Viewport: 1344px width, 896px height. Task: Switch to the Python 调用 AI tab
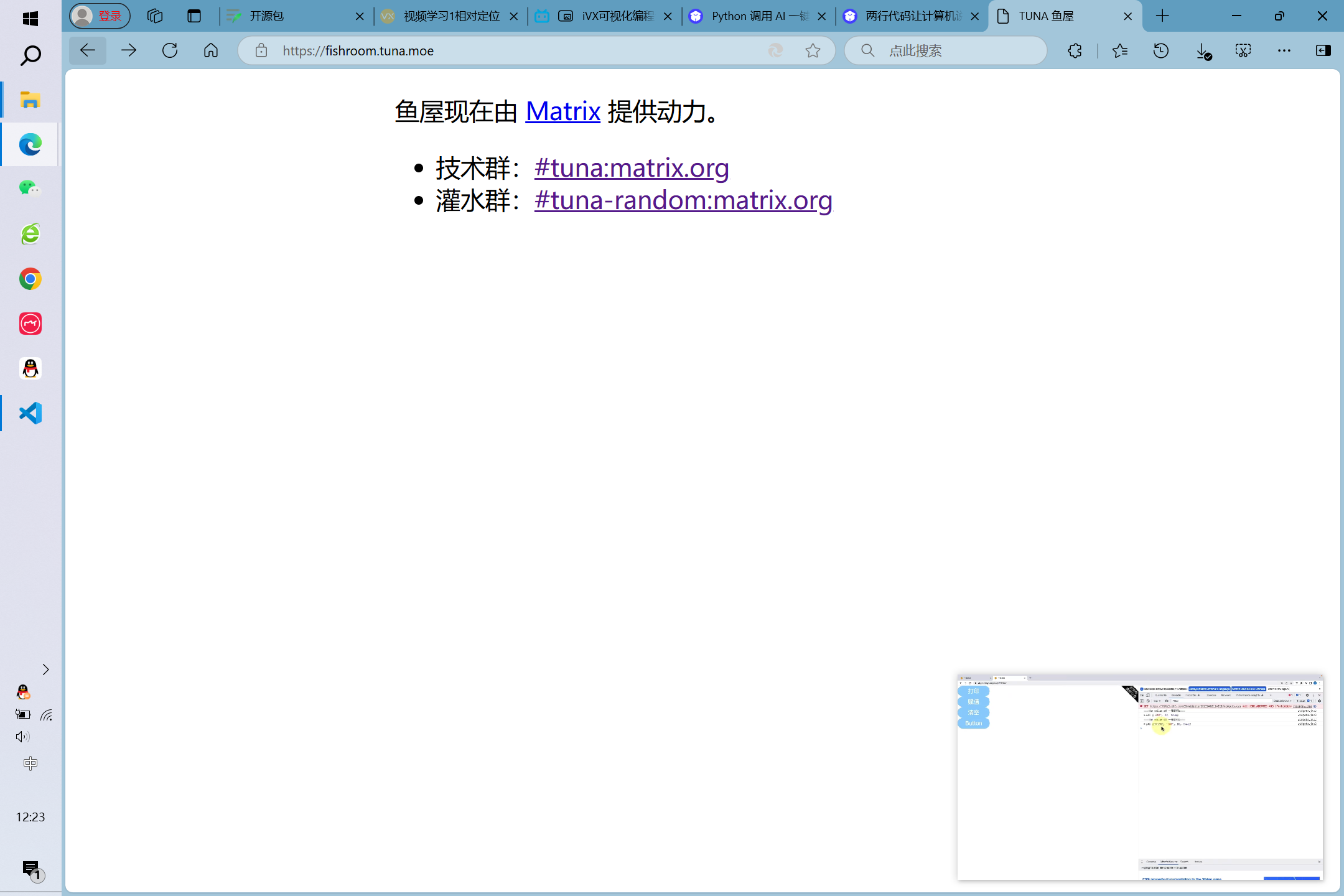click(758, 16)
